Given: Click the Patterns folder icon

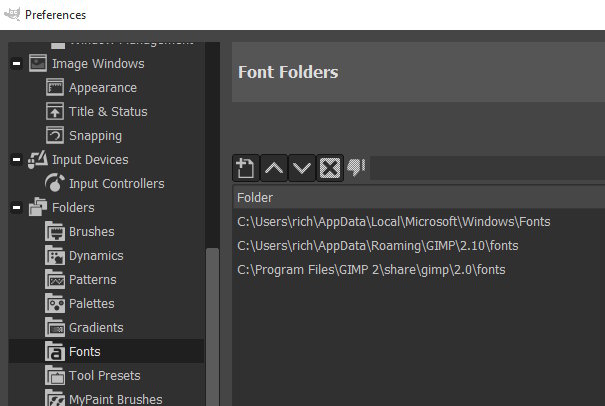Looking at the screenshot, I should pos(55,279).
